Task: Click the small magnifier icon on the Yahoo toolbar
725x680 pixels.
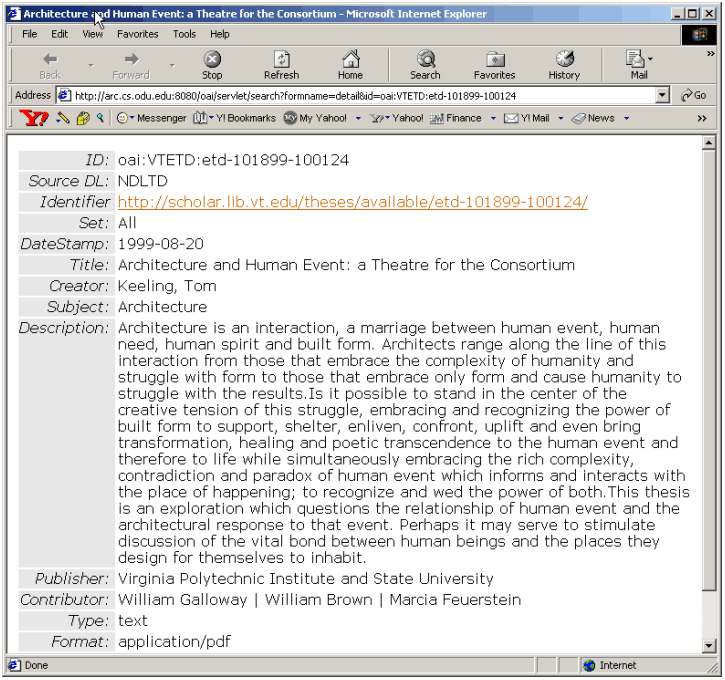Action: click(100, 118)
